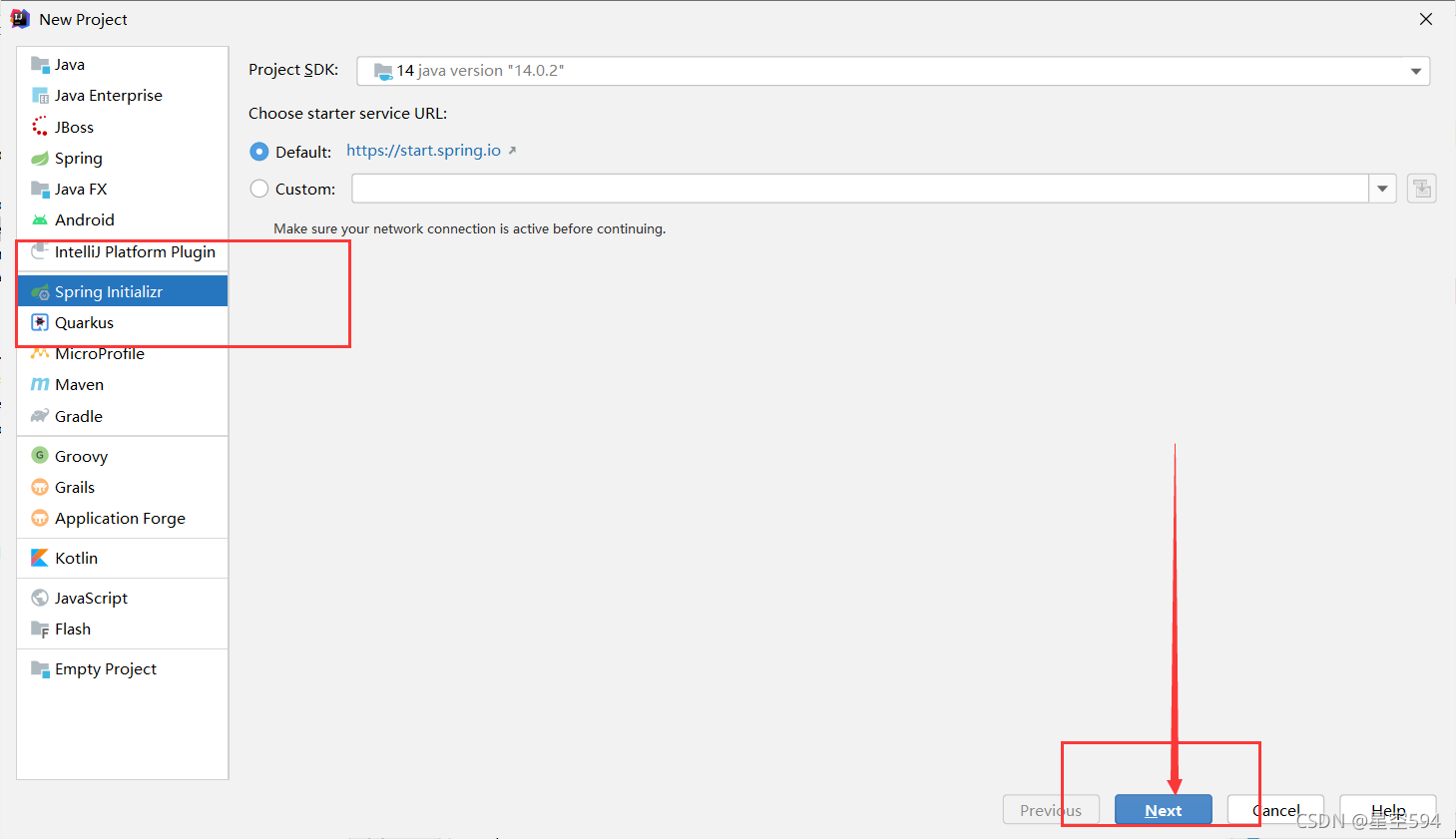1456x839 pixels.
Task: Choose Maven project type label
Action: [x=80, y=385]
